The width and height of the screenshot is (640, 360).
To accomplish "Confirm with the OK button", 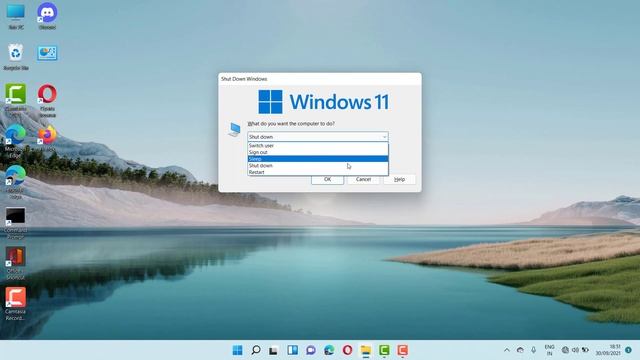I will 327,180.
